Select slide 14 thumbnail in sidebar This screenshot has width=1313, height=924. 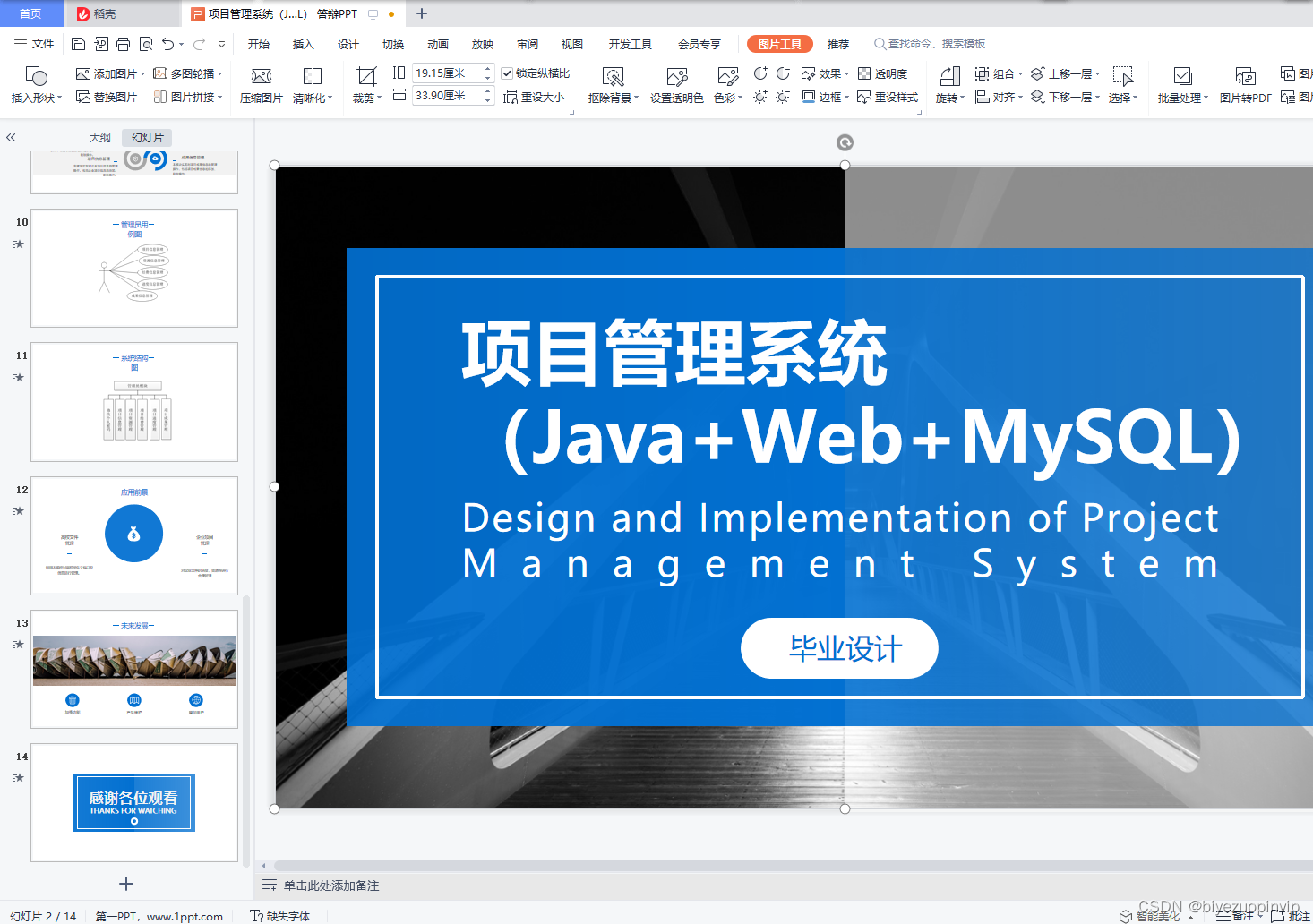coord(133,802)
